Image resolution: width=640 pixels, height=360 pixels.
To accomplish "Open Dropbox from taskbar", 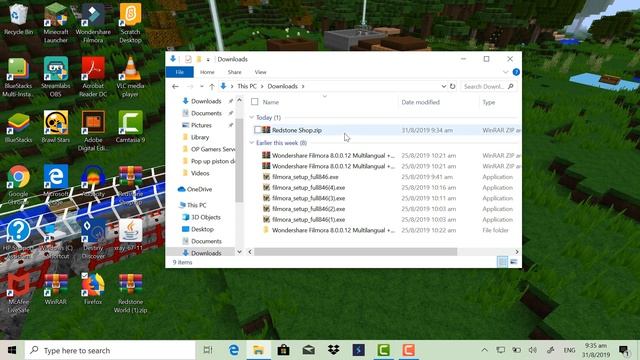I will tap(333, 350).
